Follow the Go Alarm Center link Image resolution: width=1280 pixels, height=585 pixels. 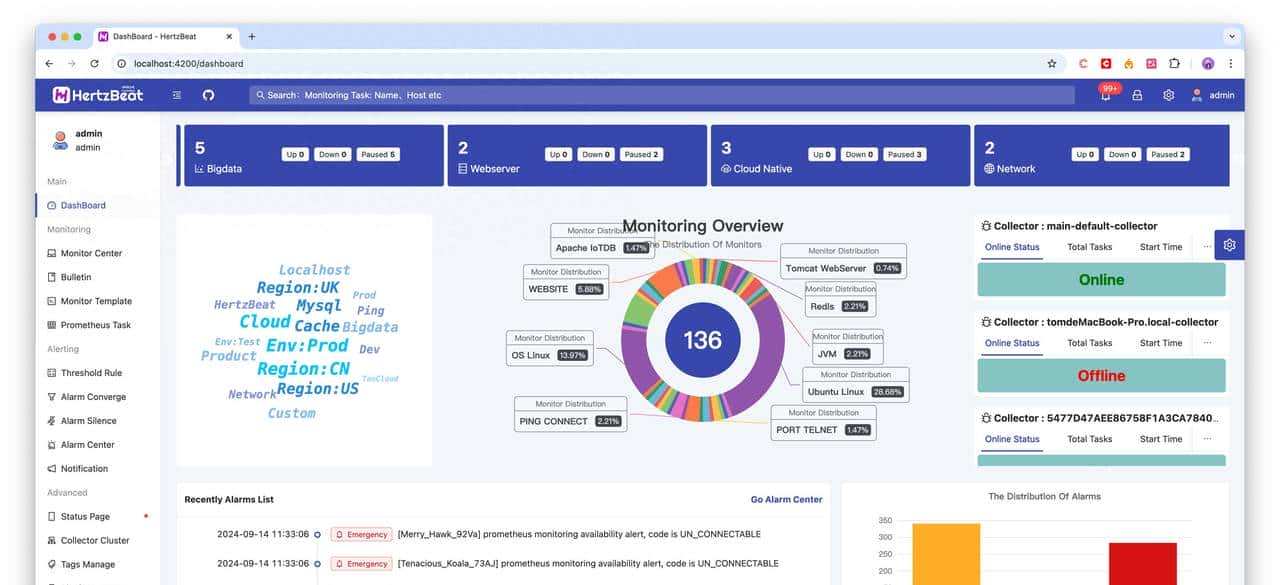[786, 499]
